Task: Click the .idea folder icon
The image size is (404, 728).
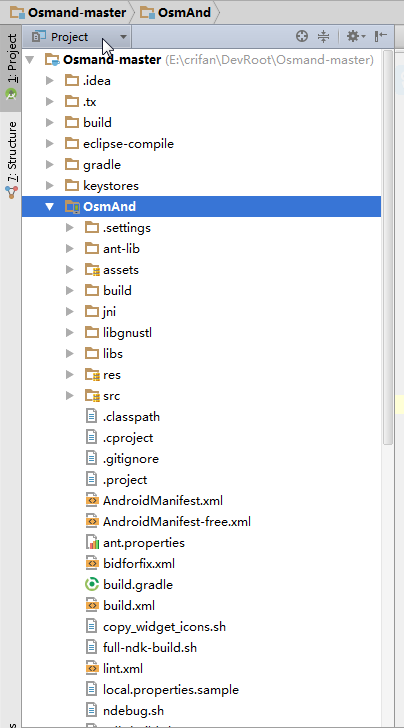Action: (x=72, y=81)
